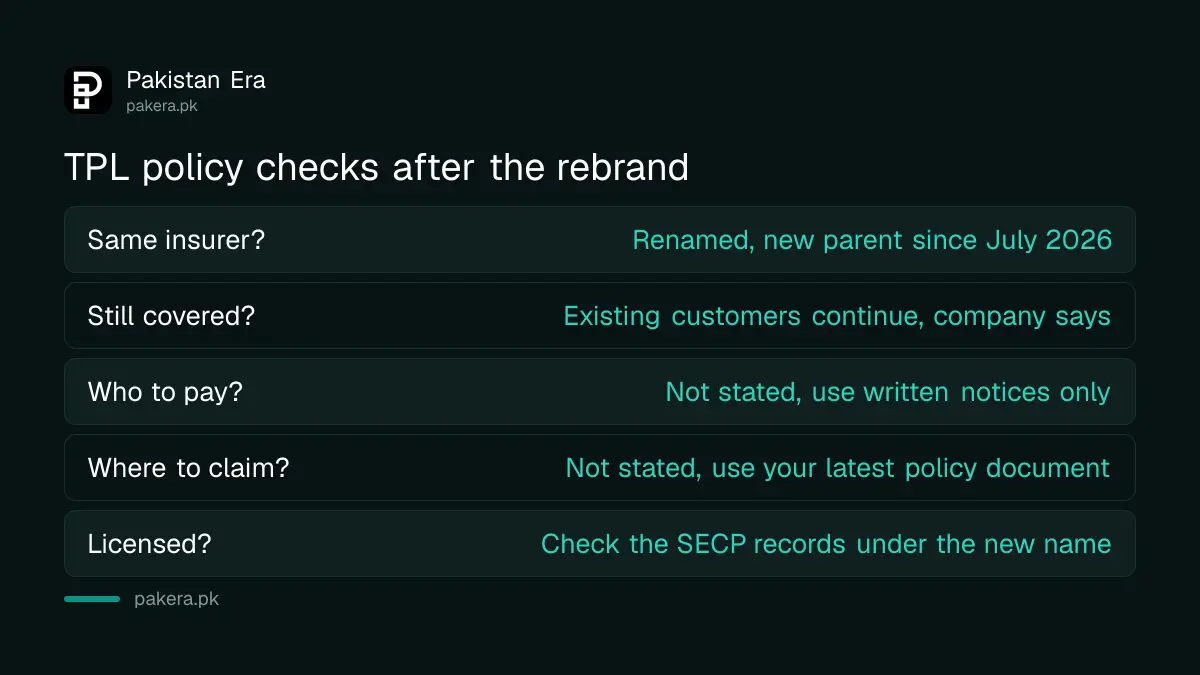Select the Still covered? row label

coord(171,316)
